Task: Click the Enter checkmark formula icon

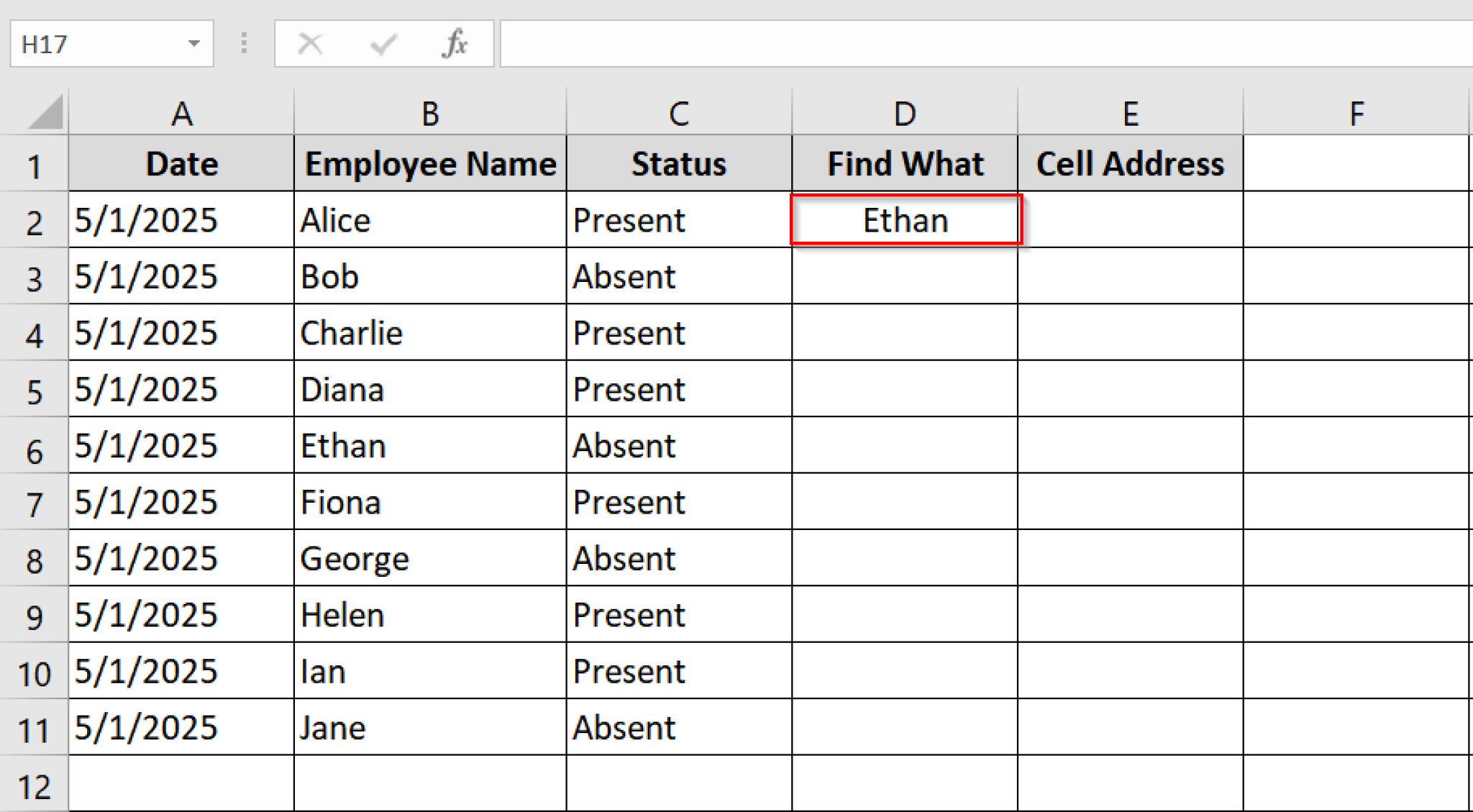Action: 383,44
